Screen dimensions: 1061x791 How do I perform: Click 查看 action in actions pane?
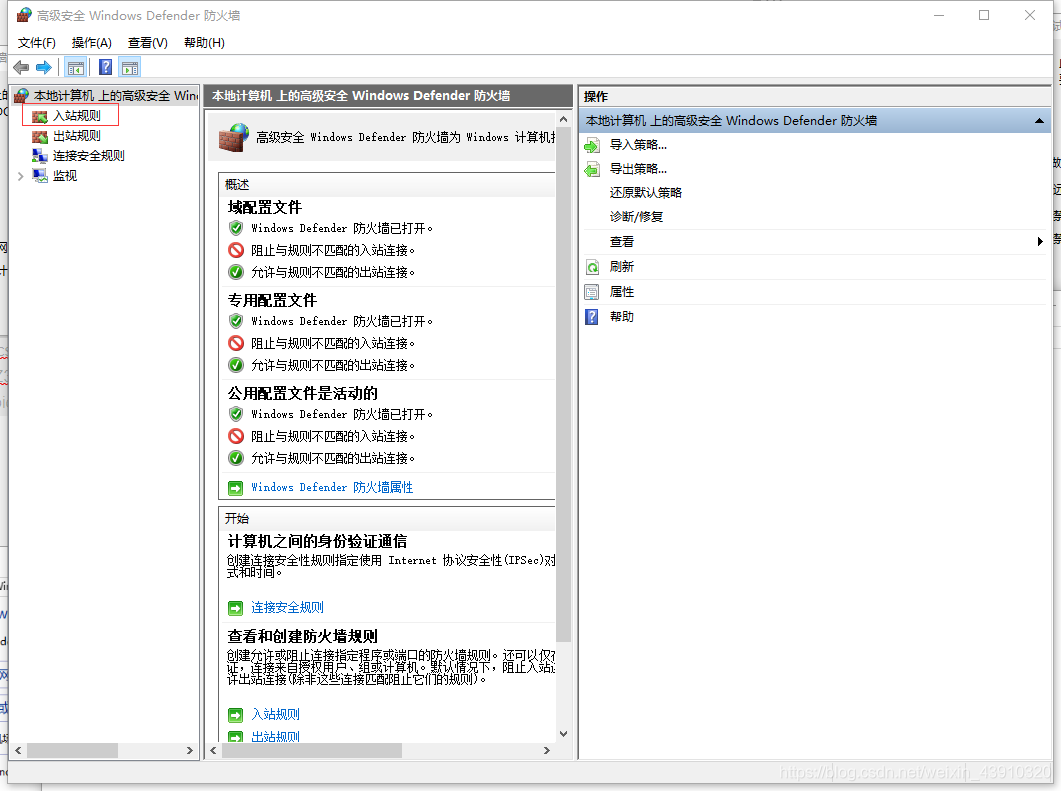tap(622, 242)
